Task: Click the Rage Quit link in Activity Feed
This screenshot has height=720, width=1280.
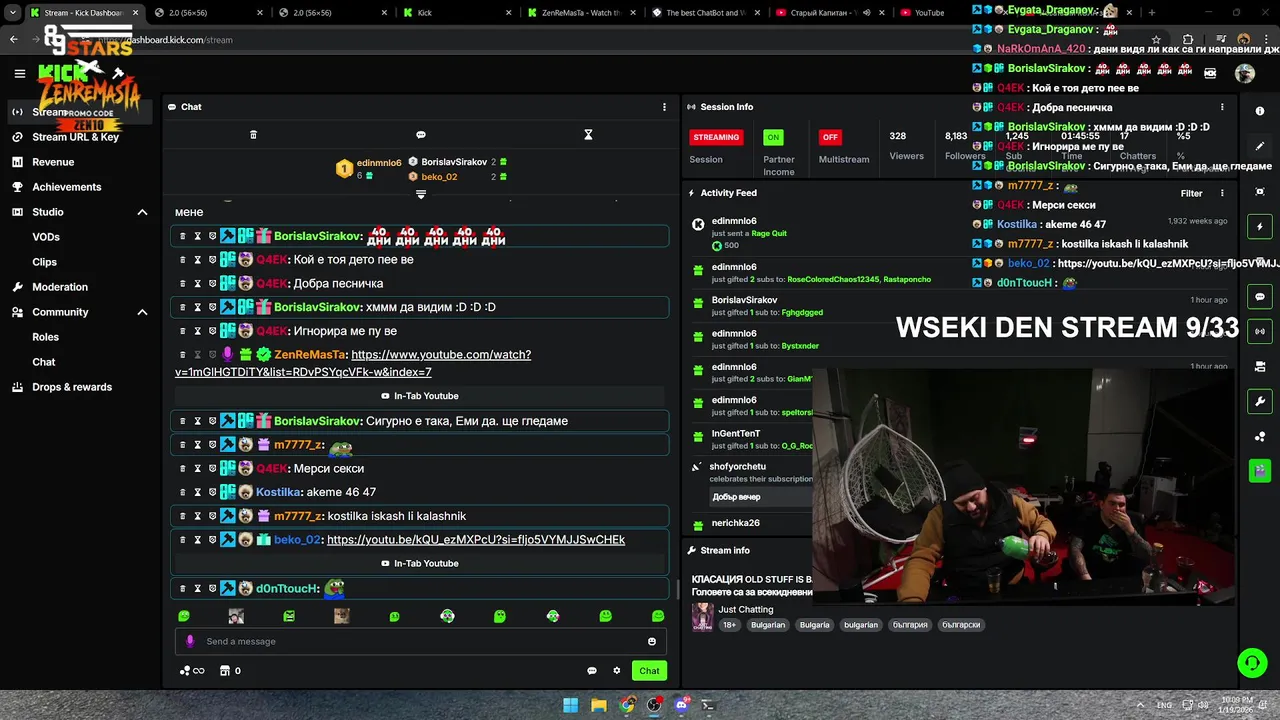Action: (769, 233)
